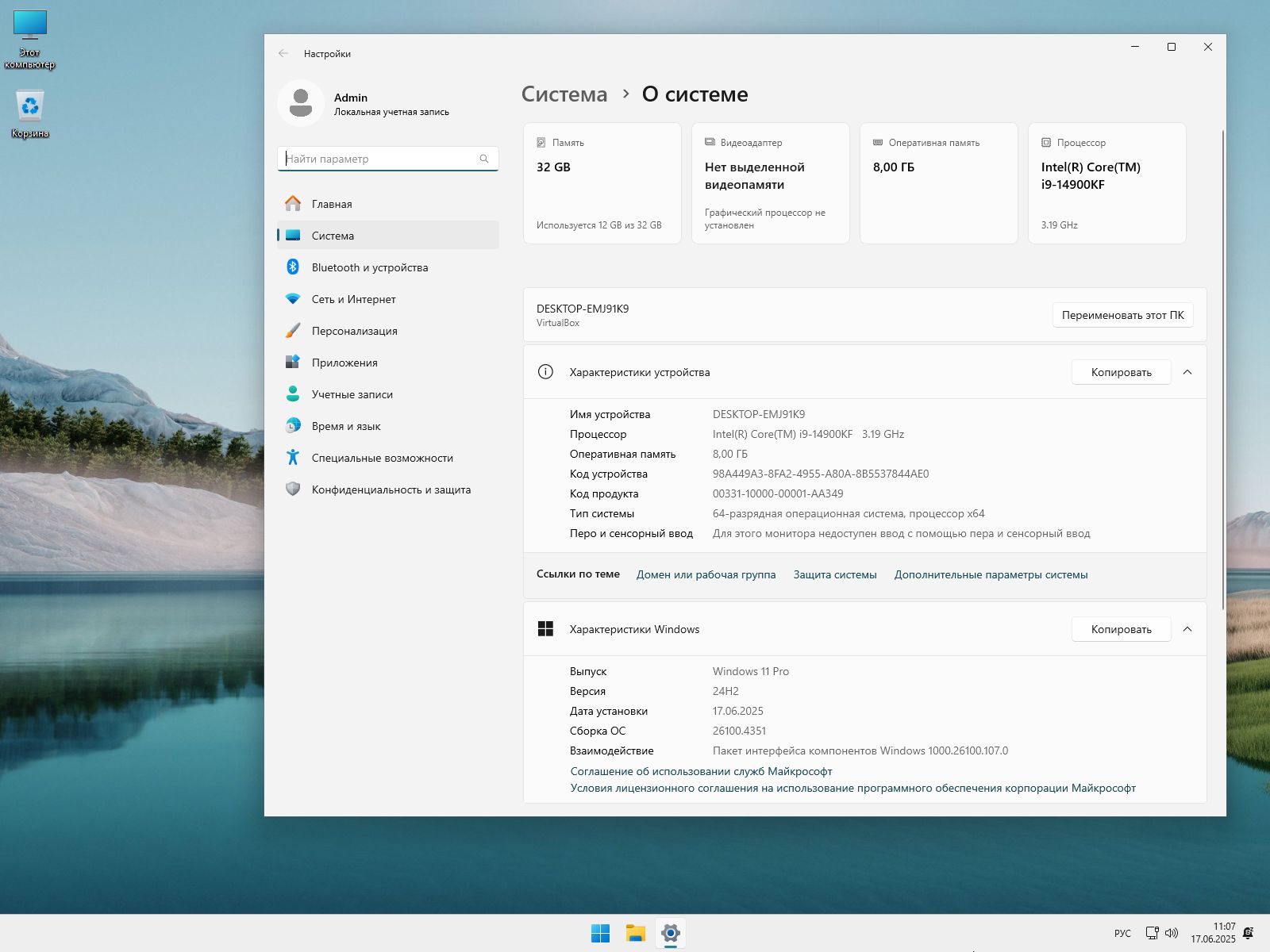Screen dimensions: 1270x952
Task: Click the Bluetooth icon in sidebar
Action: [293, 267]
